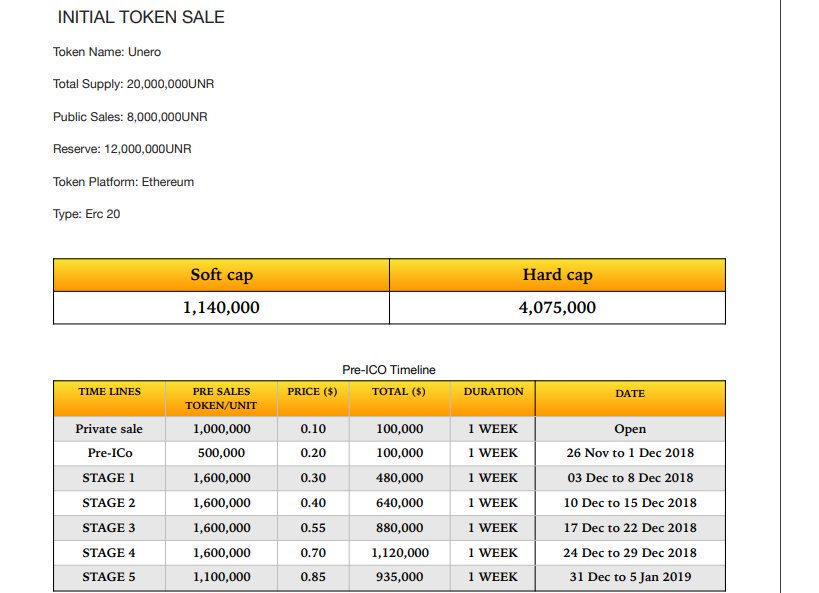
Task: Click the 'STAGE 1' row label
Action: point(109,478)
